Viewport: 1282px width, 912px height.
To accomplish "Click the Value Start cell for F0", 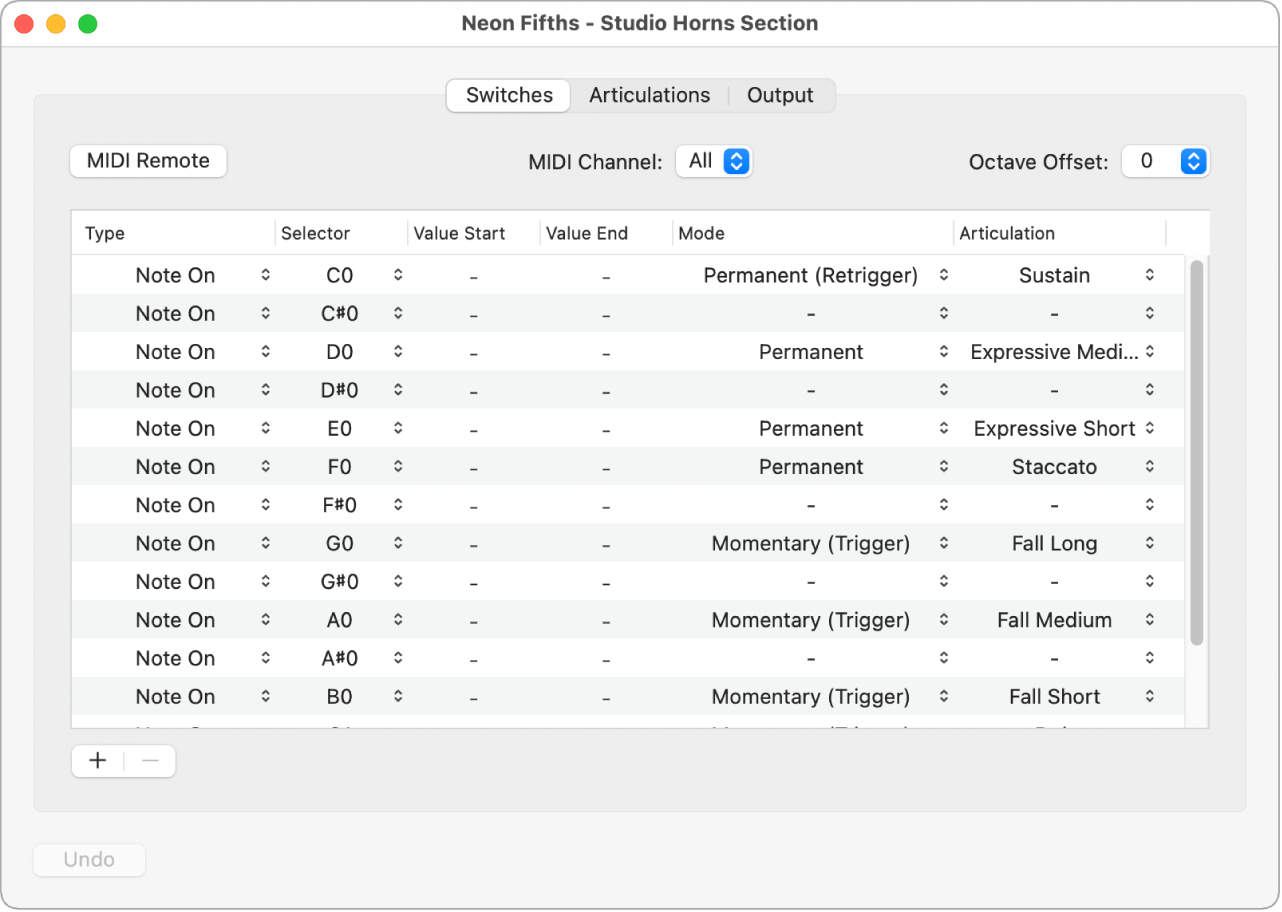I will [473, 467].
